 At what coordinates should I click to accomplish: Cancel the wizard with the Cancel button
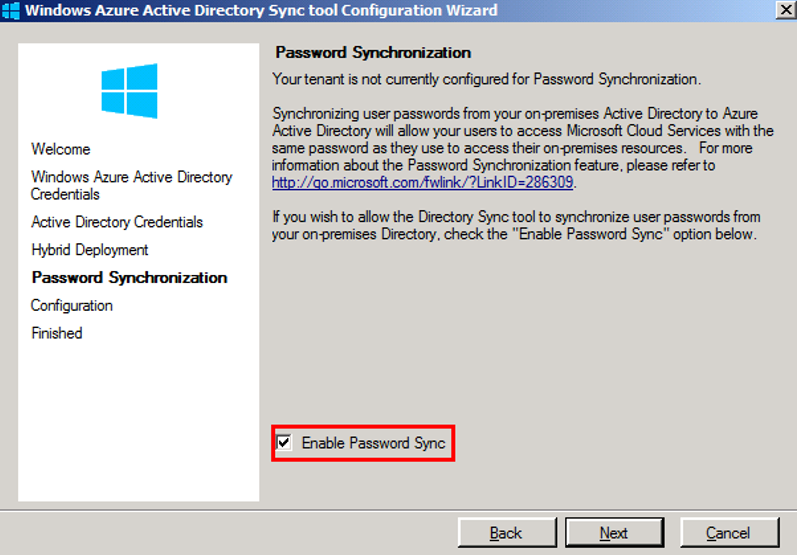click(x=728, y=533)
